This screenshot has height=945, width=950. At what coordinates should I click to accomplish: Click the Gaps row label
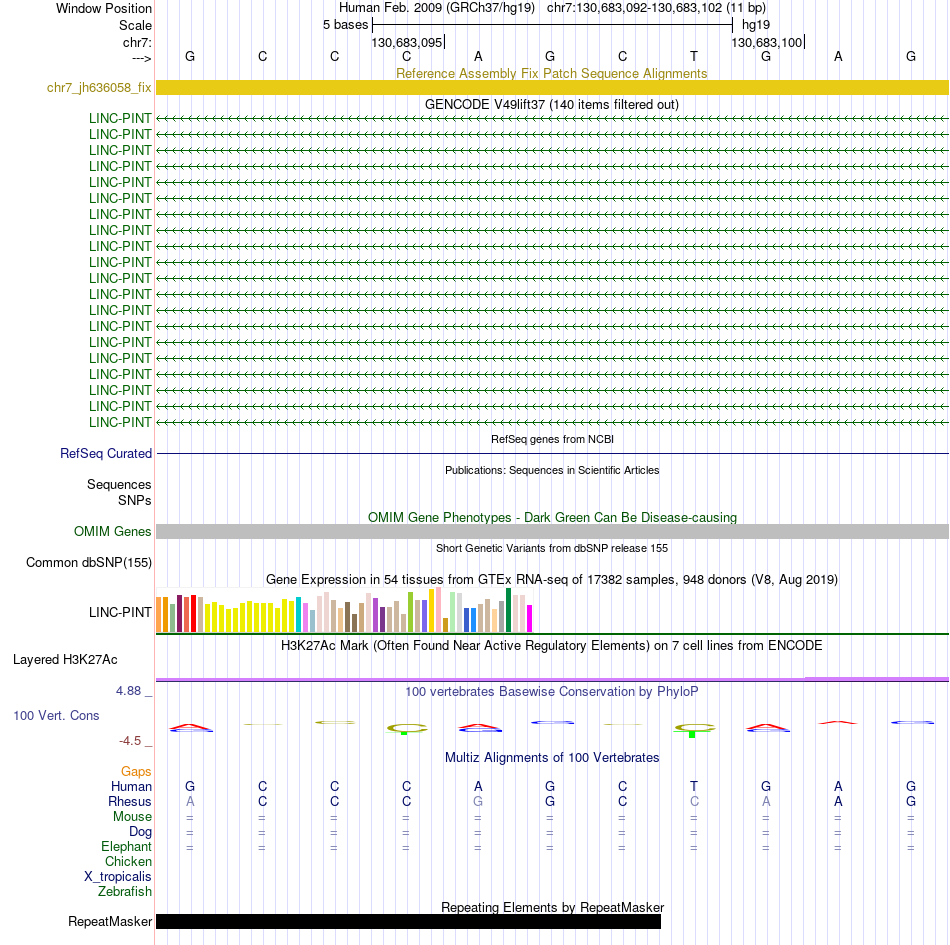coord(136,771)
